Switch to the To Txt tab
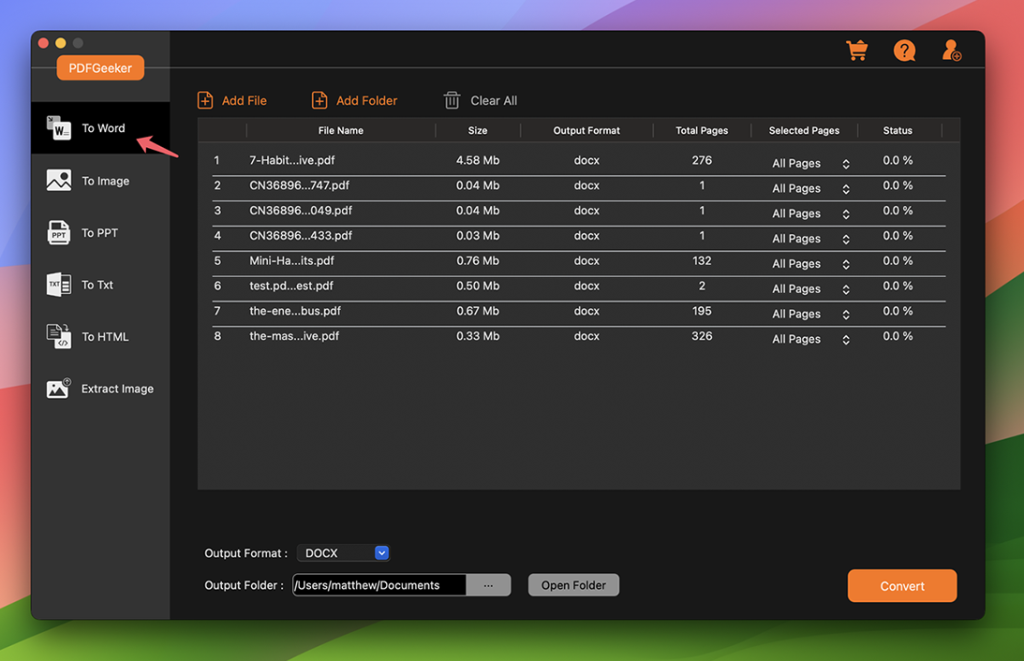 point(101,285)
